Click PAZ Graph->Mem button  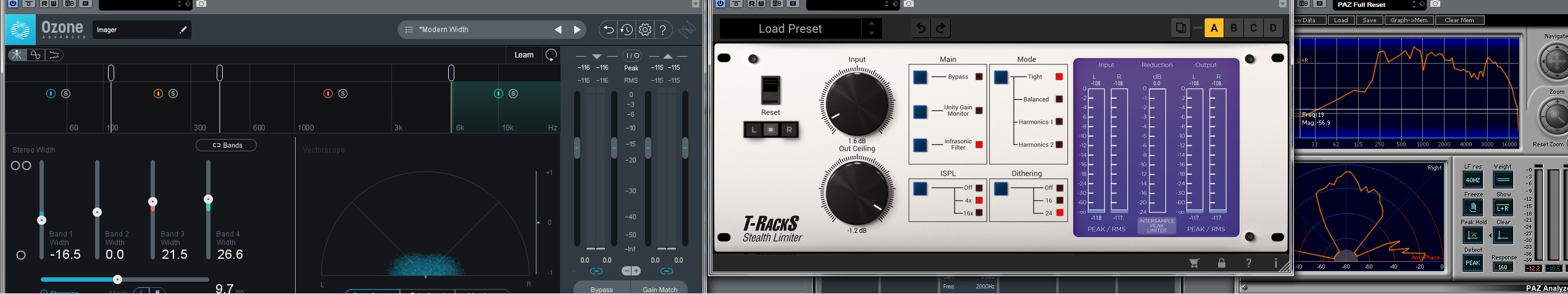point(1408,20)
